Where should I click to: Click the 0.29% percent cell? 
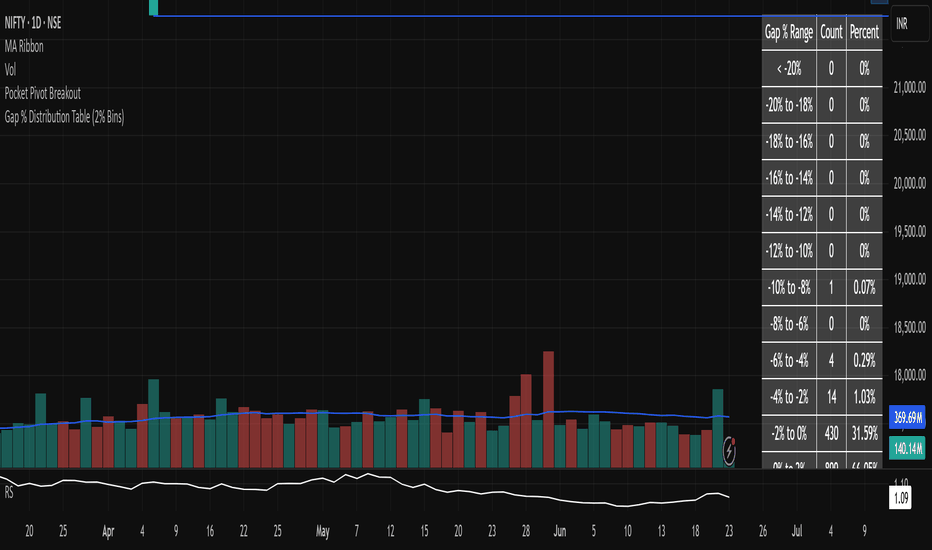point(864,360)
